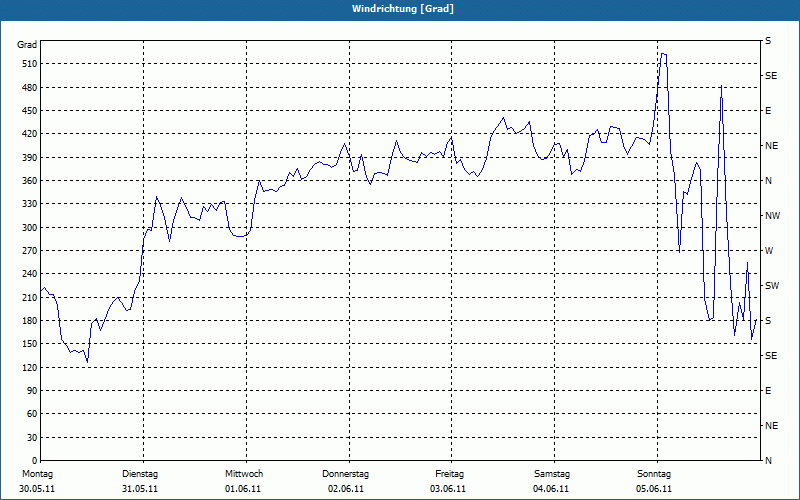Select the 180 degree axis value
This screenshot has height=500, width=800.
pos(29,321)
